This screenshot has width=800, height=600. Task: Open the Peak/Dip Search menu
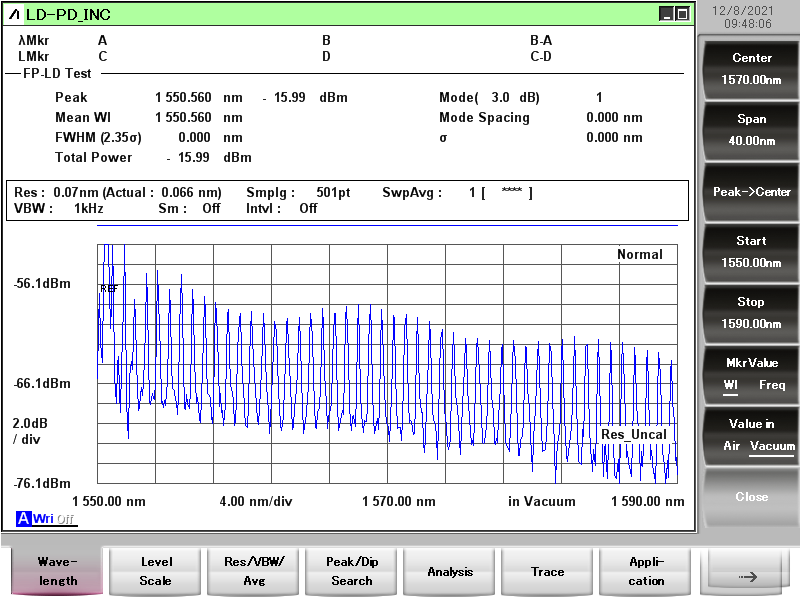[351, 571]
